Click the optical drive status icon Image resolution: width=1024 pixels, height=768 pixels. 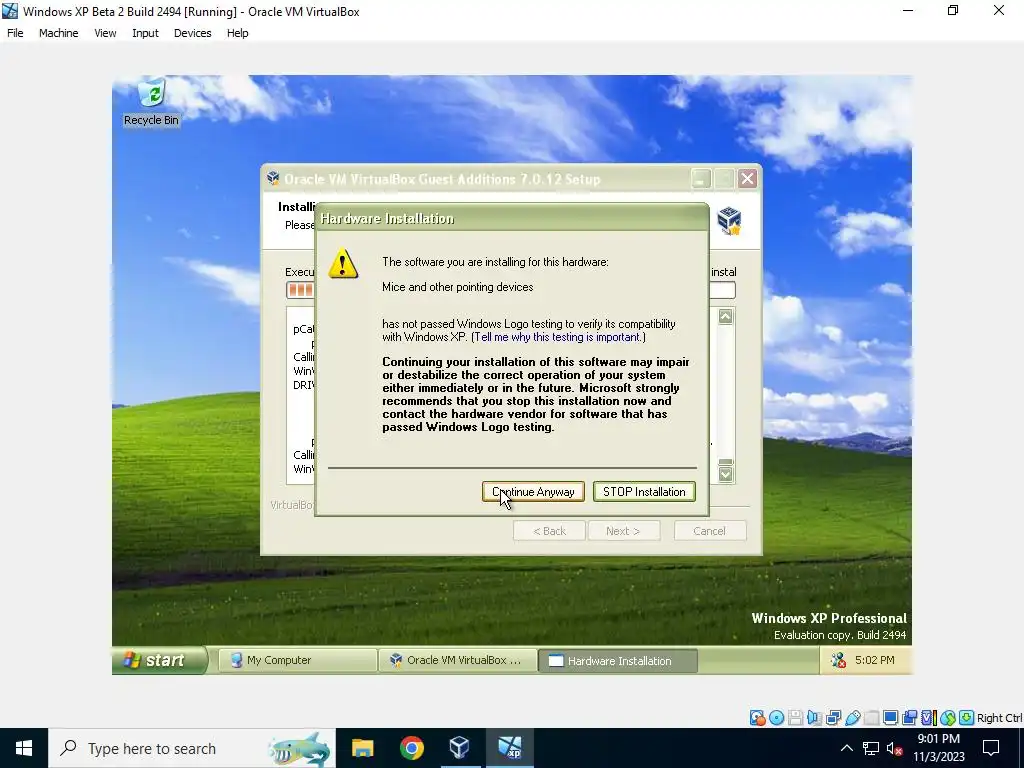(776, 718)
